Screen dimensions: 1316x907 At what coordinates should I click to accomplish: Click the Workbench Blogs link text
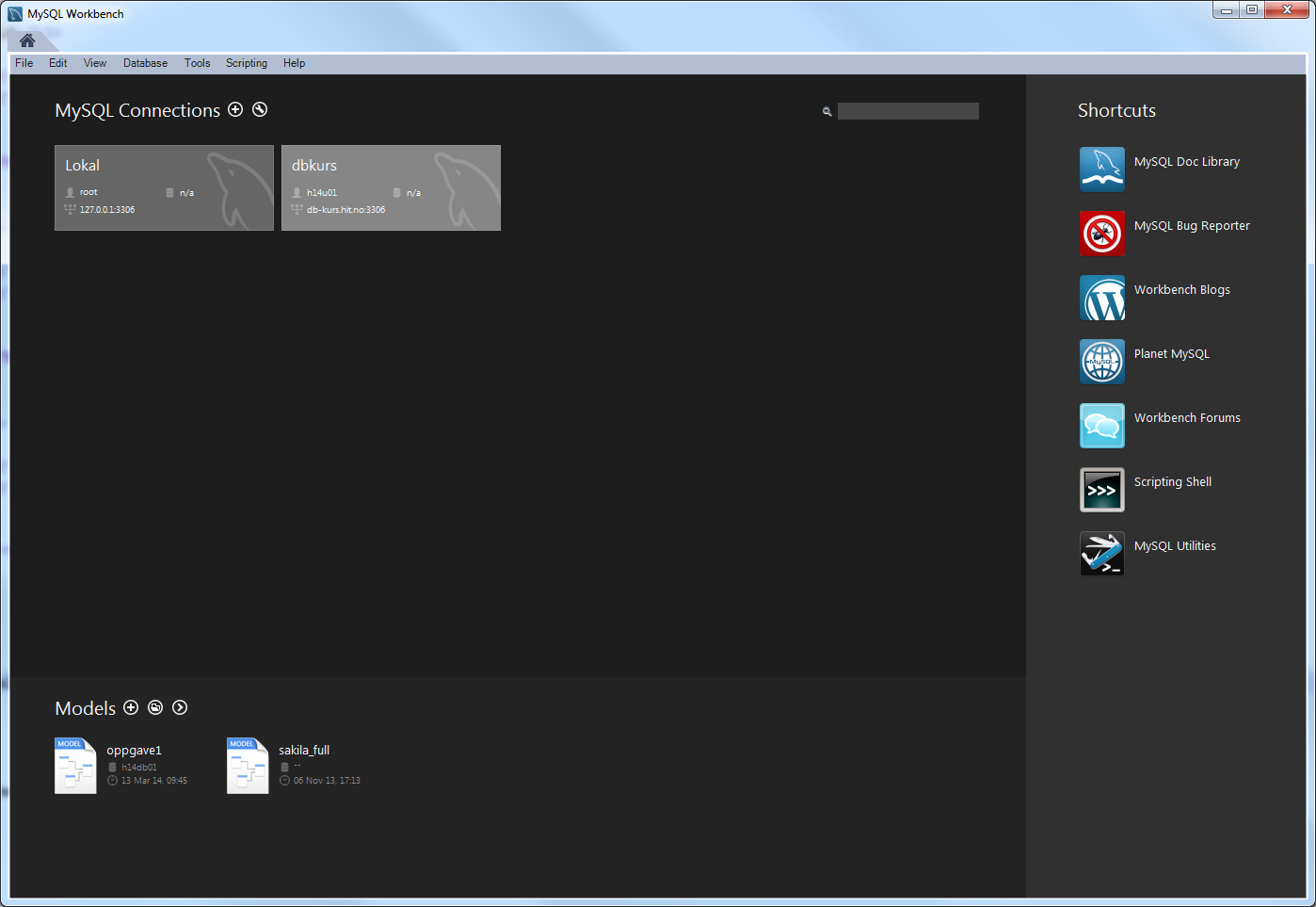1181,290
